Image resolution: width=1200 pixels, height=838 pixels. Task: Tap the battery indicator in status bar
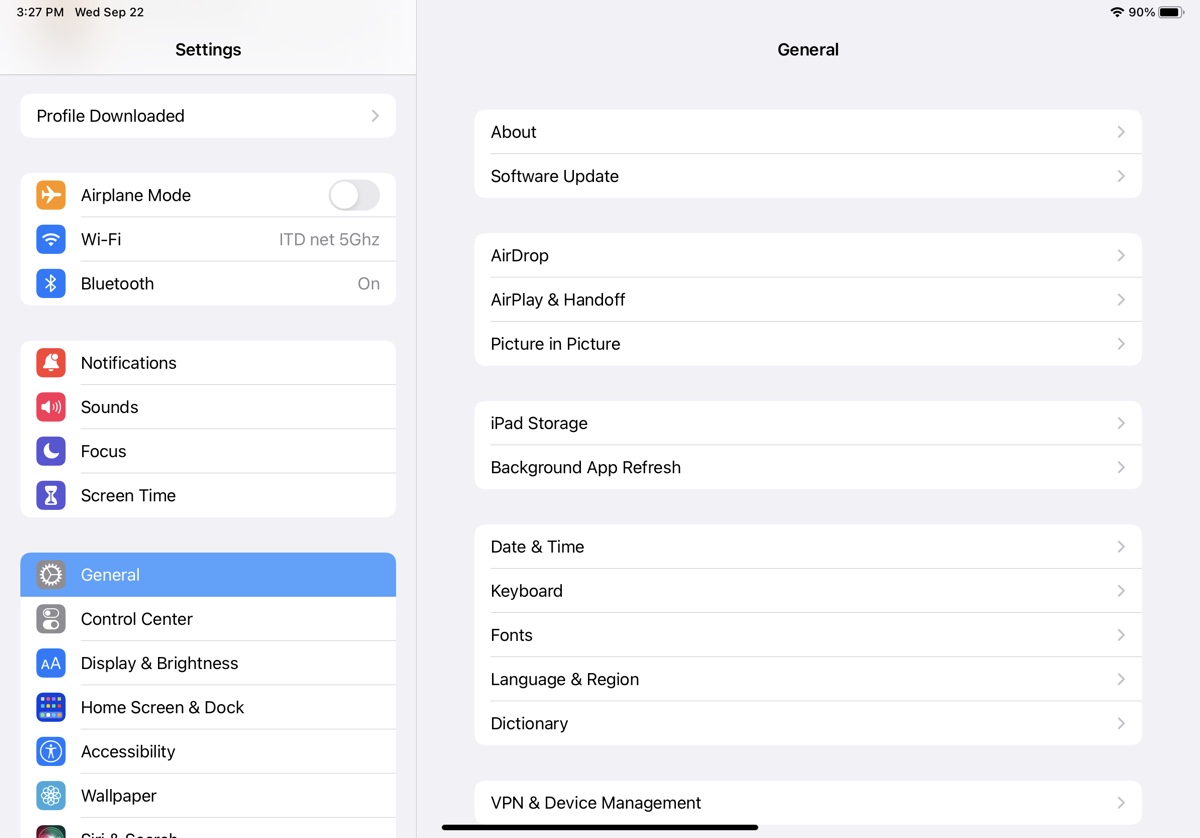[1170, 12]
